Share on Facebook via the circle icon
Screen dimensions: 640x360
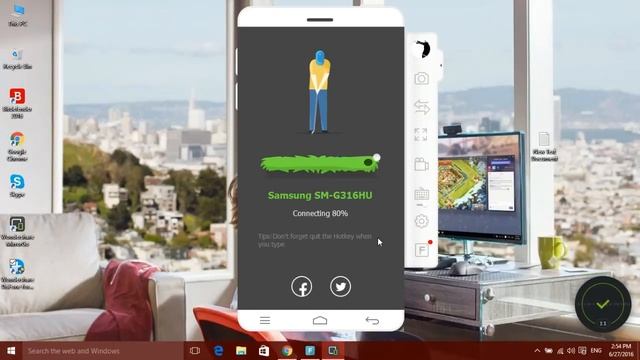(302, 286)
